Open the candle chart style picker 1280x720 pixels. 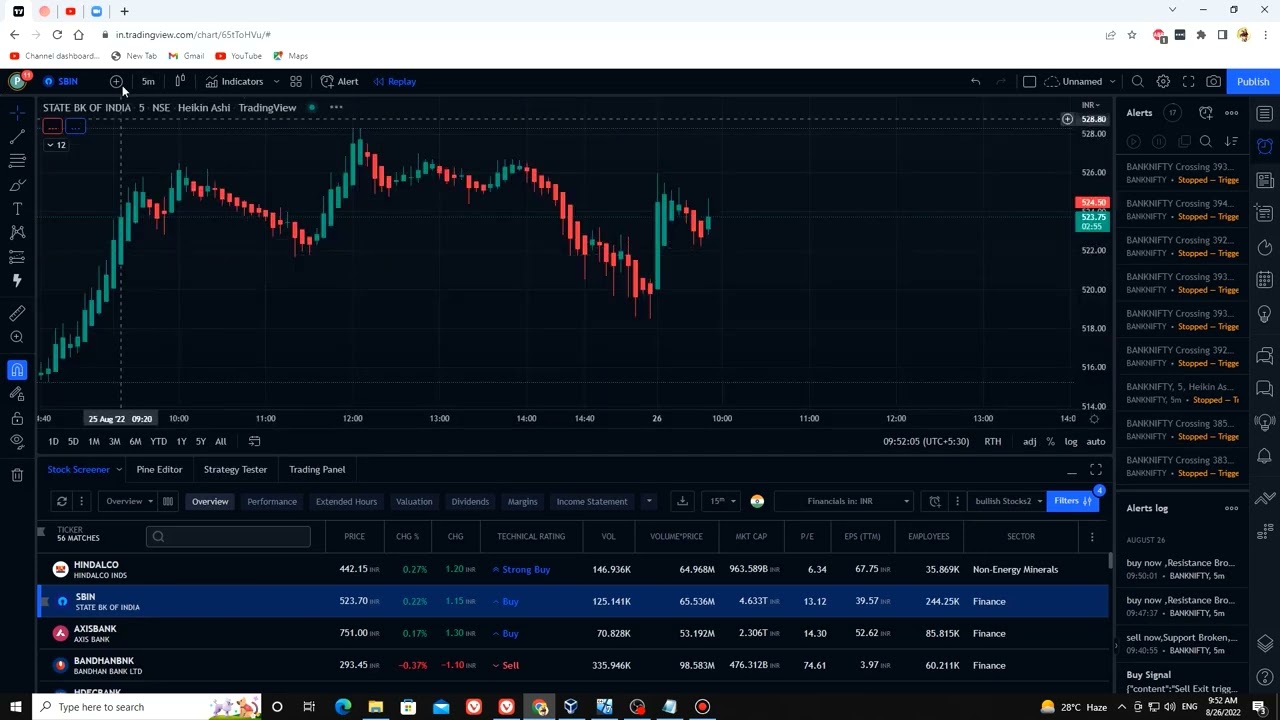180,81
